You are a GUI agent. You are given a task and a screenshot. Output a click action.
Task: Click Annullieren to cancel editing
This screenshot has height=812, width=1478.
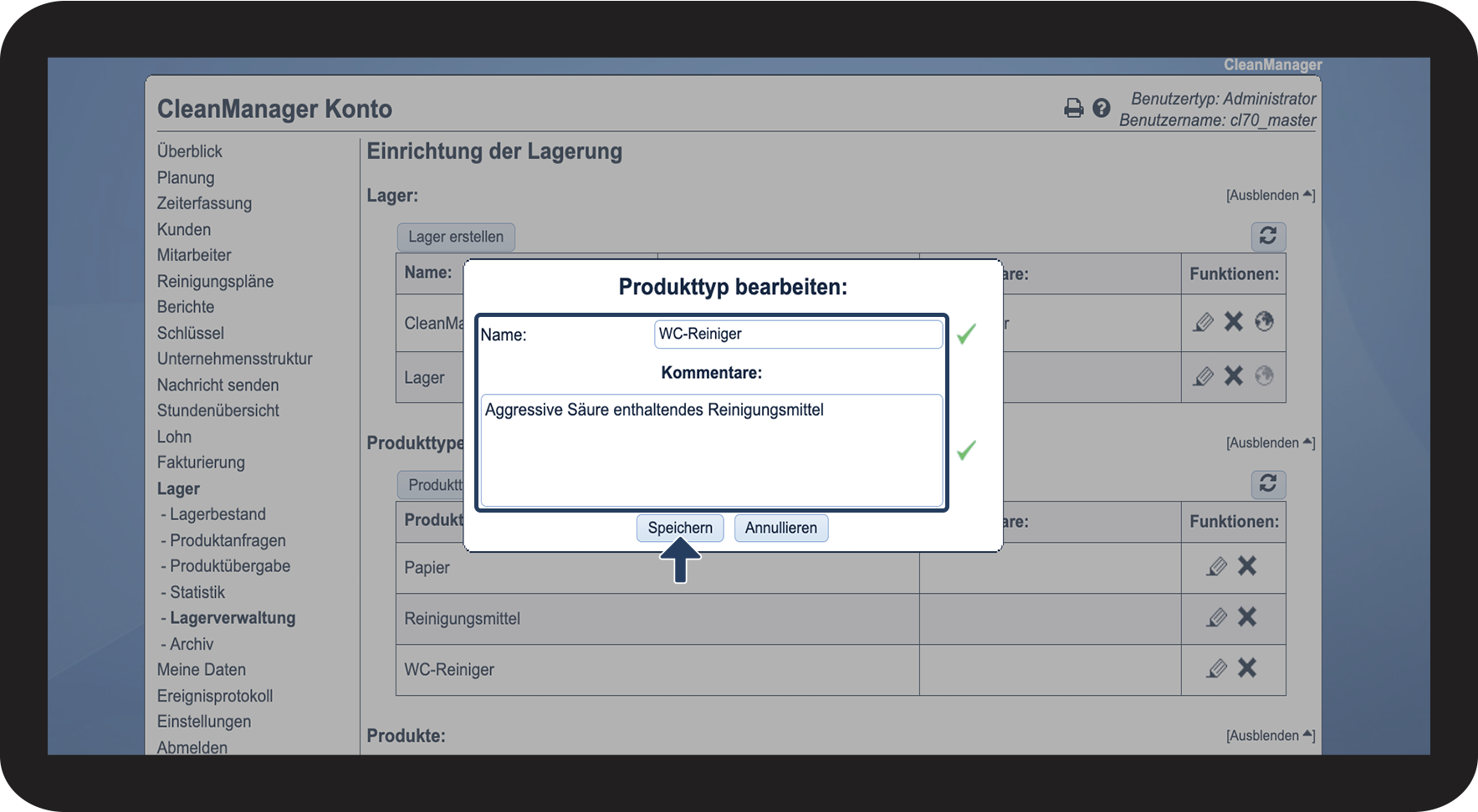coord(781,528)
